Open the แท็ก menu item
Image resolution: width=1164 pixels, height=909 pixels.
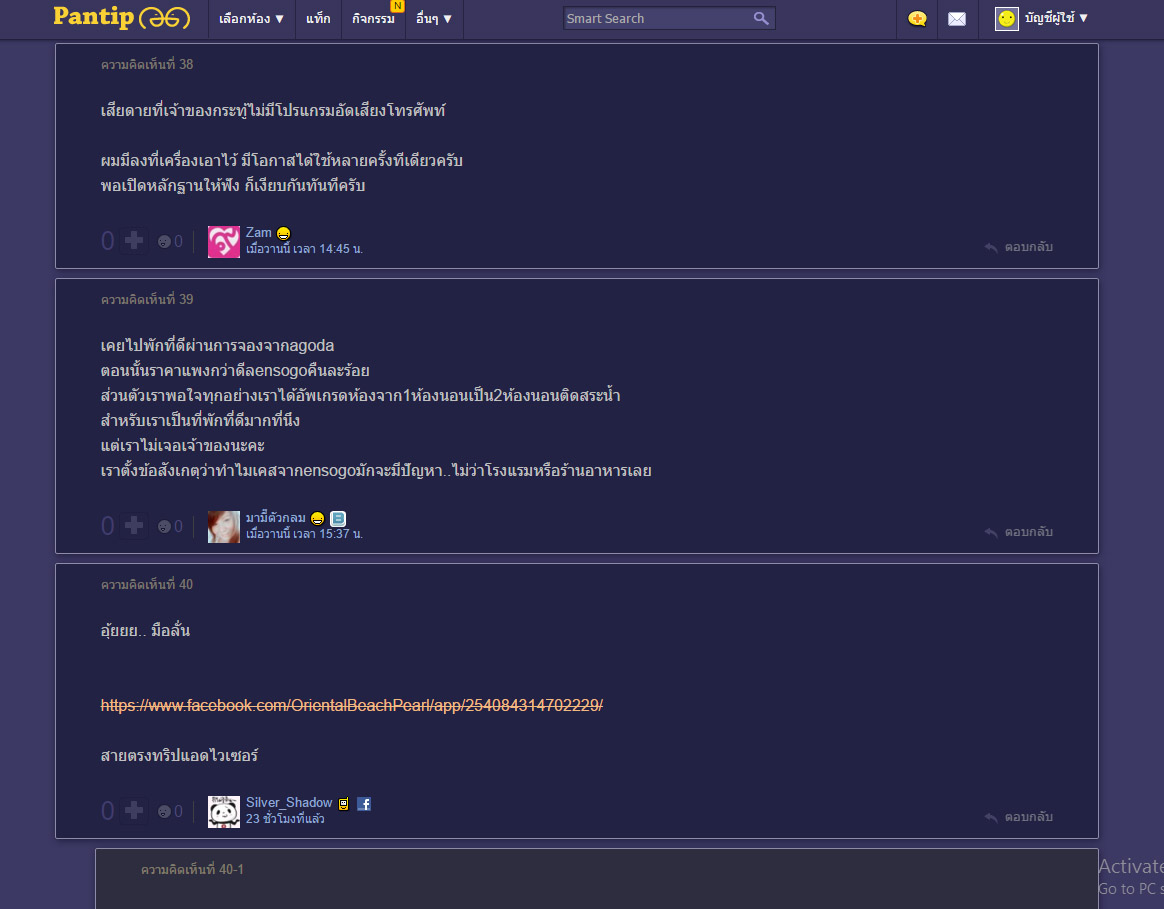coord(318,19)
